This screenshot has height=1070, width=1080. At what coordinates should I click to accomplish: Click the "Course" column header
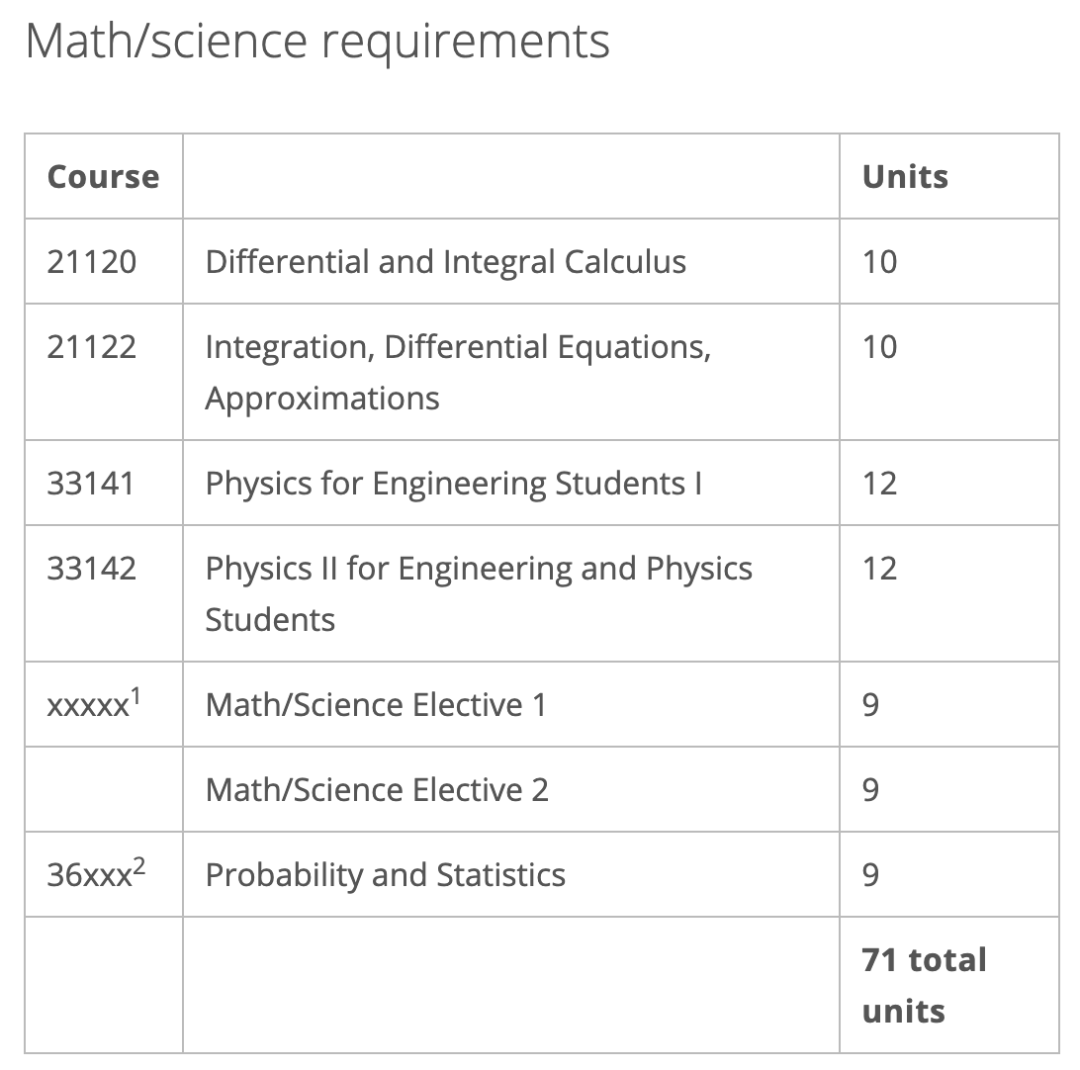(103, 177)
